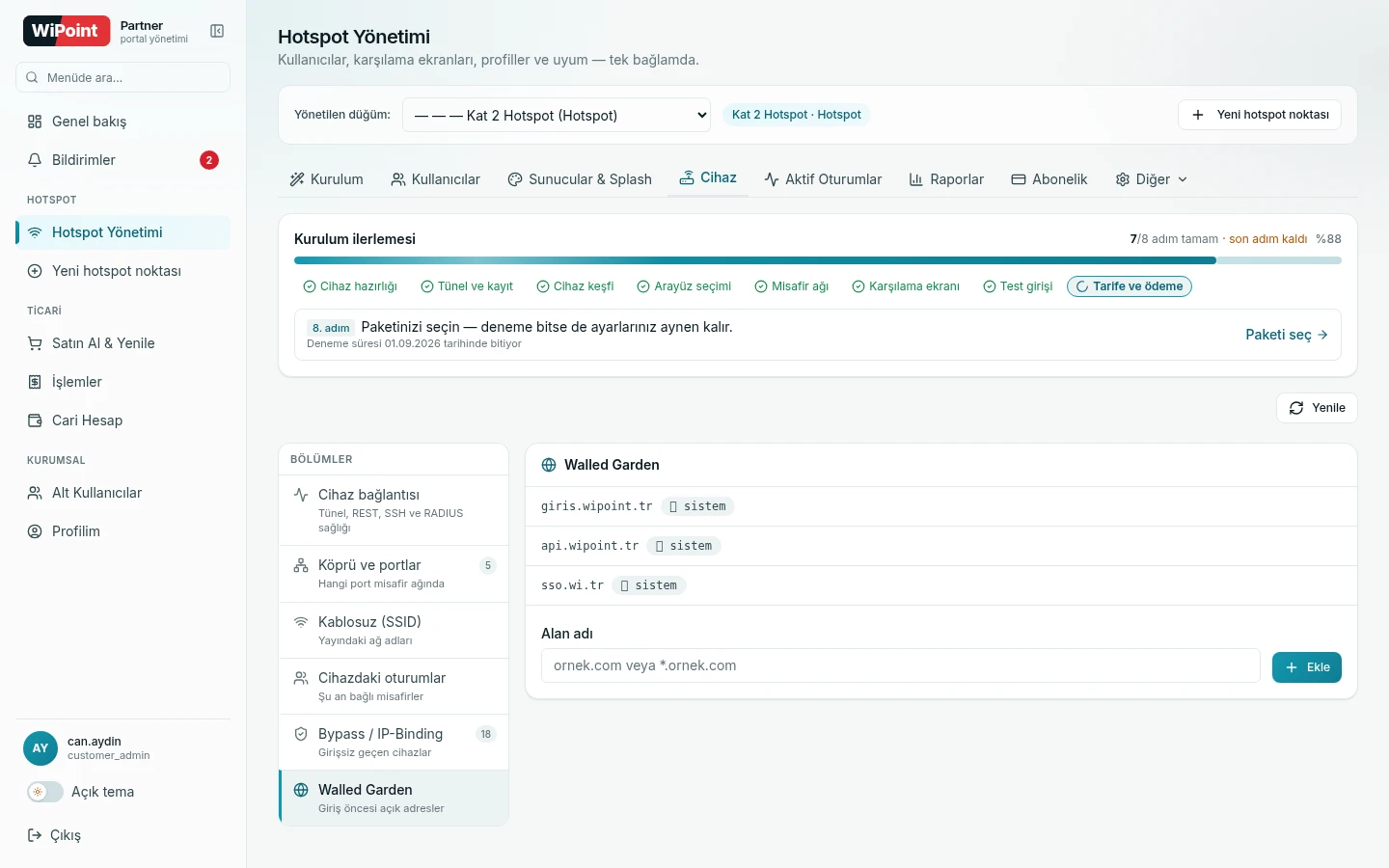Open Cihaz bağlantısı section
The image size is (1389, 868).
(x=394, y=510)
